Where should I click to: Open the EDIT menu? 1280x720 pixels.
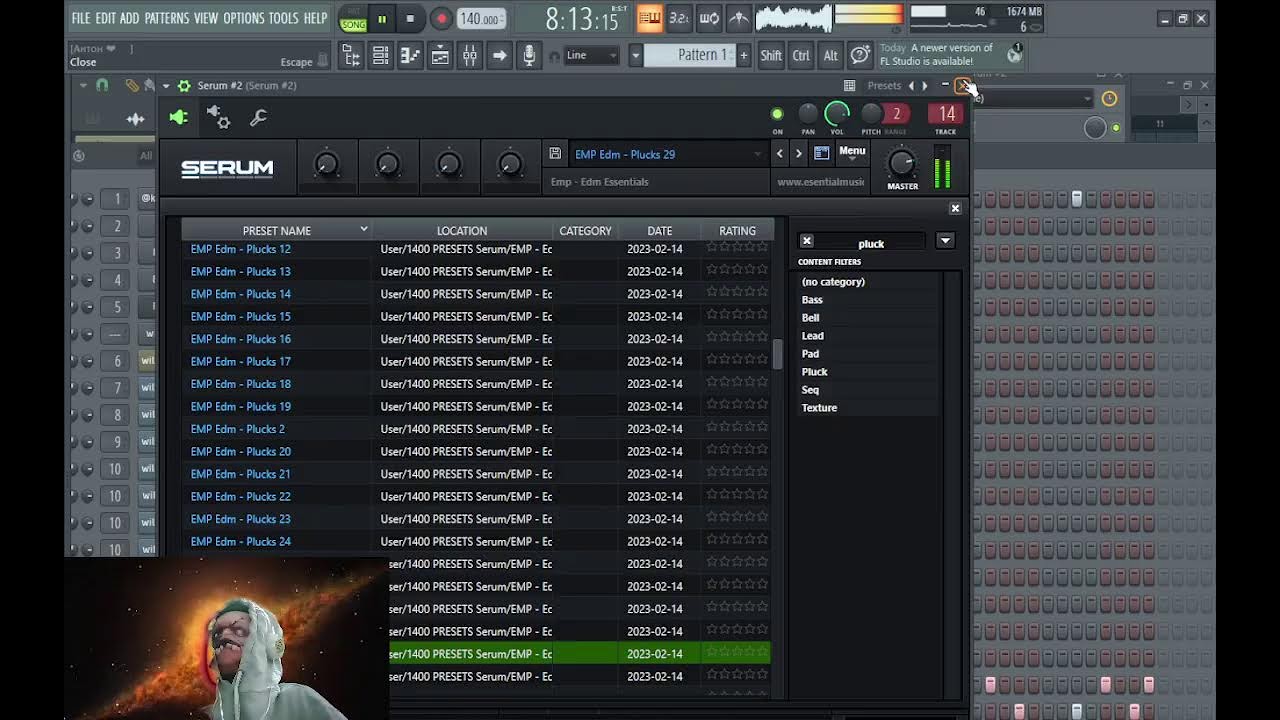tap(105, 18)
